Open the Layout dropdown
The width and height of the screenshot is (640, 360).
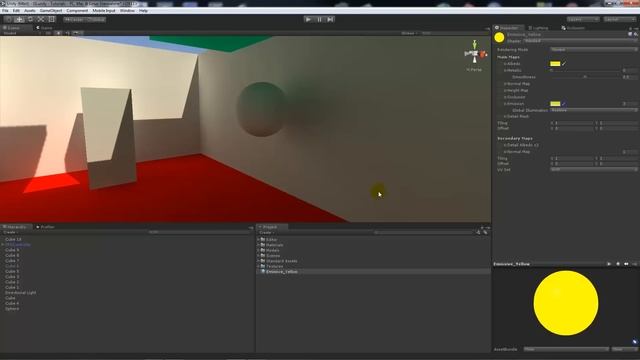pos(620,19)
